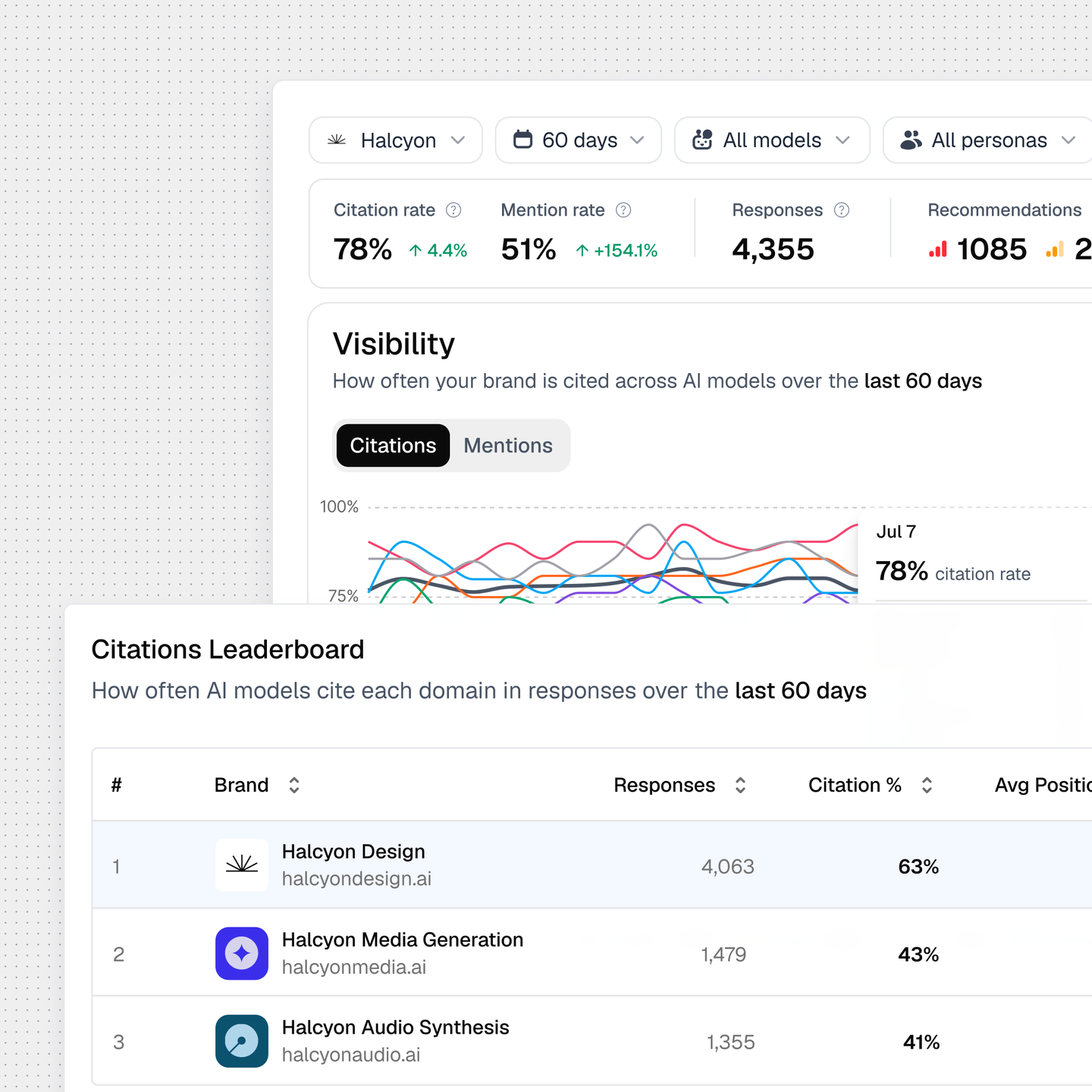The height and width of the screenshot is (1092, 1092).
Task: Click the Halcyon sunburst logo icon in filter
Action: [337, 140]
